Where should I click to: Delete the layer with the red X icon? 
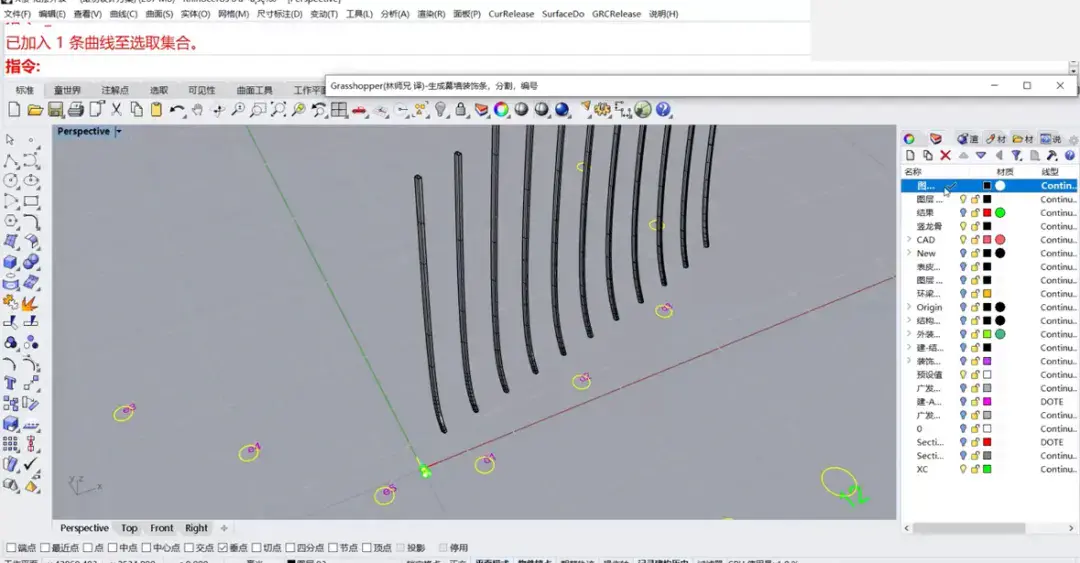(x=945, y=156)
